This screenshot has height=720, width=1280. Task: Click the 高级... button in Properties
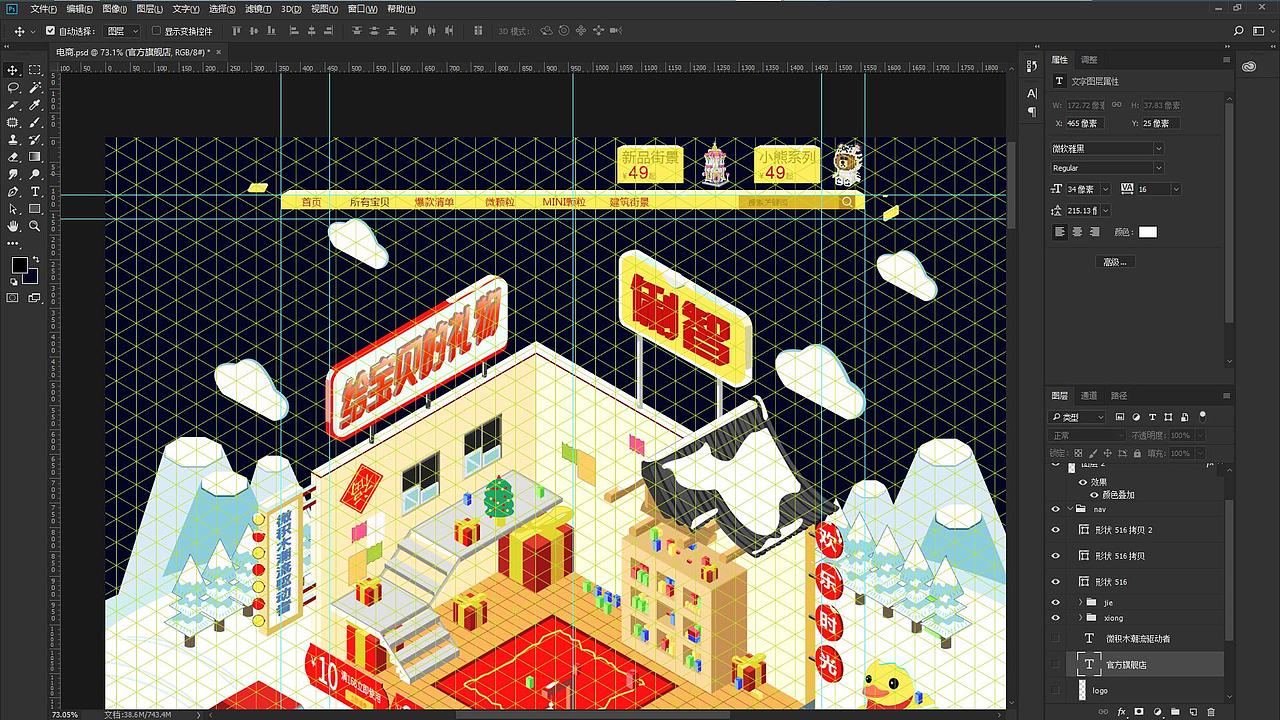coord(1114,262)
